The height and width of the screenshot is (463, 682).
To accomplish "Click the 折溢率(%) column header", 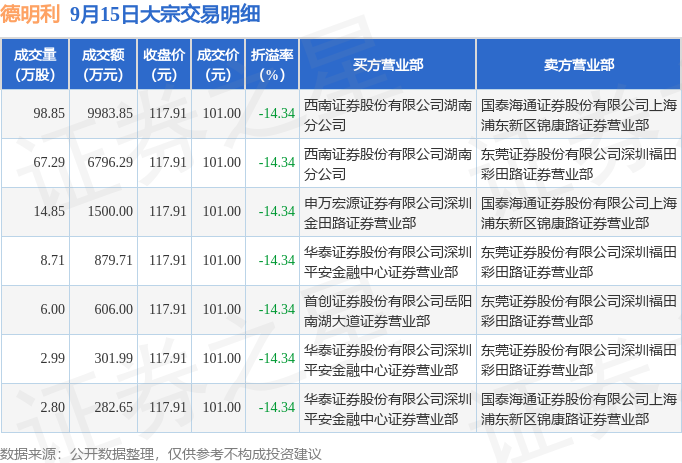I will [272, 65].
